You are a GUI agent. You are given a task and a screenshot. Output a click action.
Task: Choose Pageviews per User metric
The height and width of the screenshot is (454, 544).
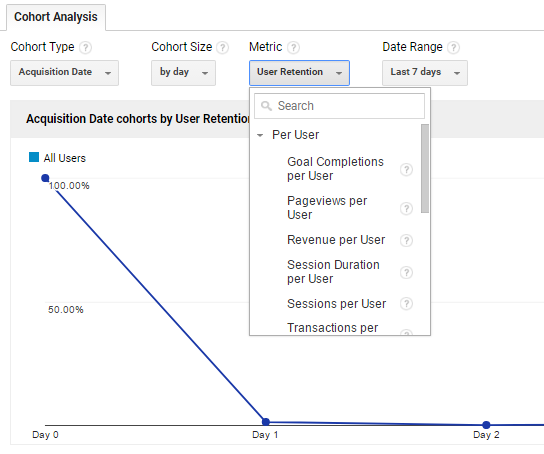coord(327,208)
